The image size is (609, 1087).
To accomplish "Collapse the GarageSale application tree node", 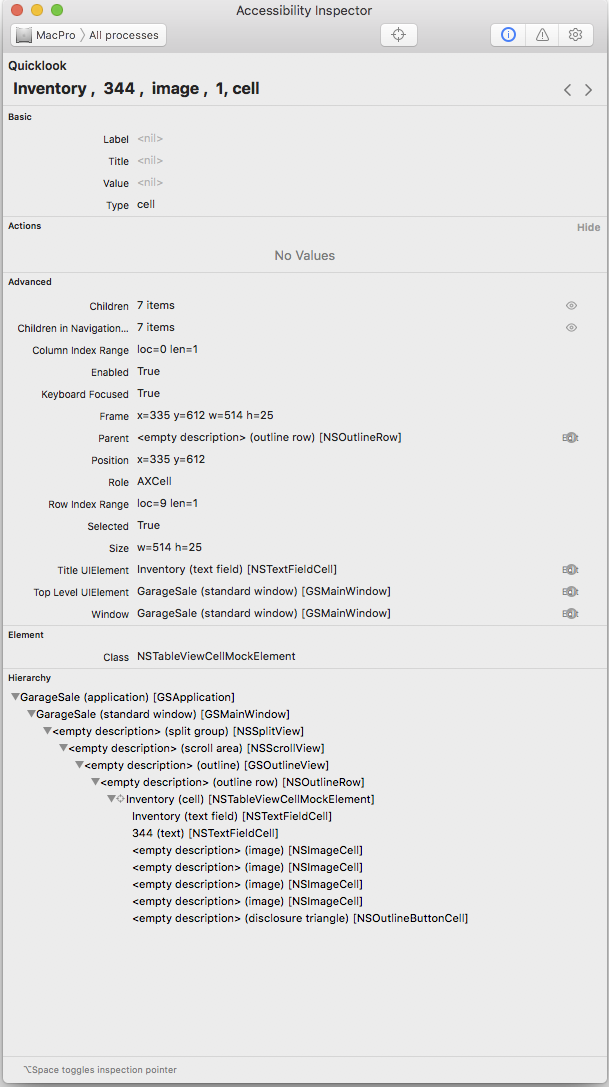I will [x=15, y=697].
